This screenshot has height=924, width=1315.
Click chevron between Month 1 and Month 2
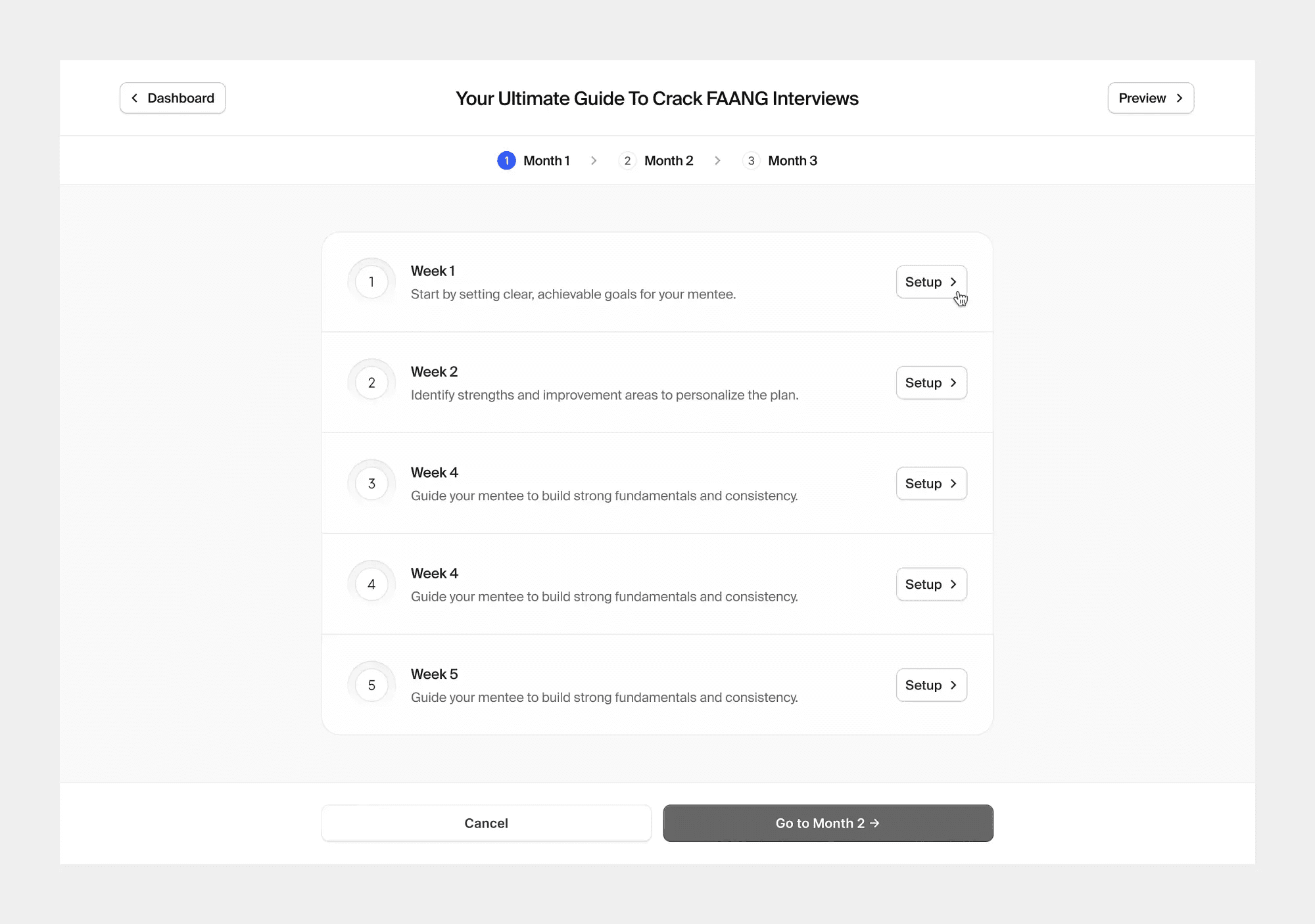pos(594,160)
